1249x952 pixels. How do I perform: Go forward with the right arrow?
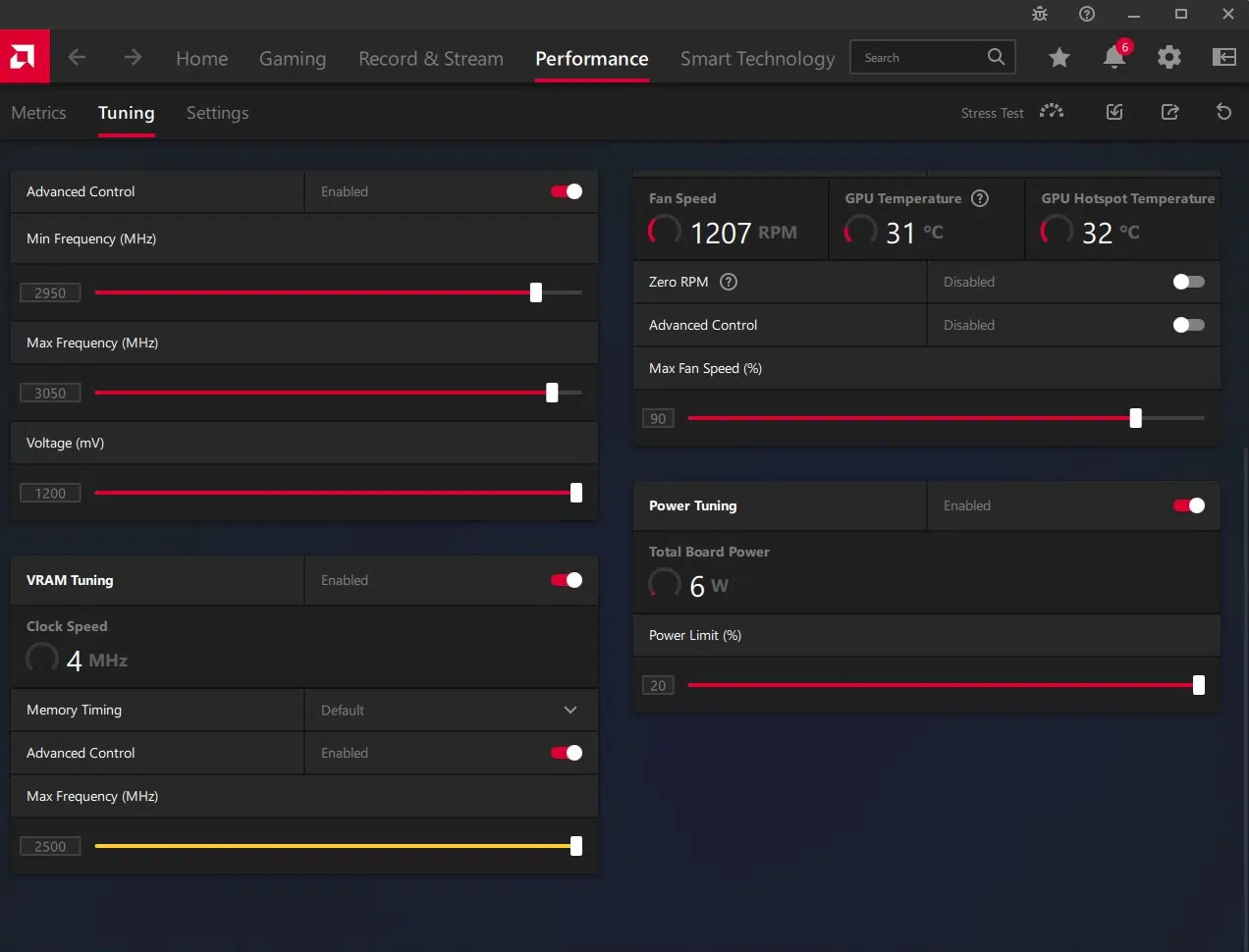133,57
